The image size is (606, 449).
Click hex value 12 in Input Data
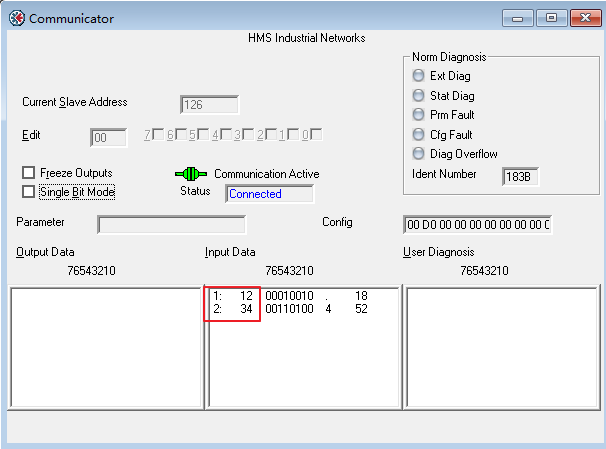point(246,296)
